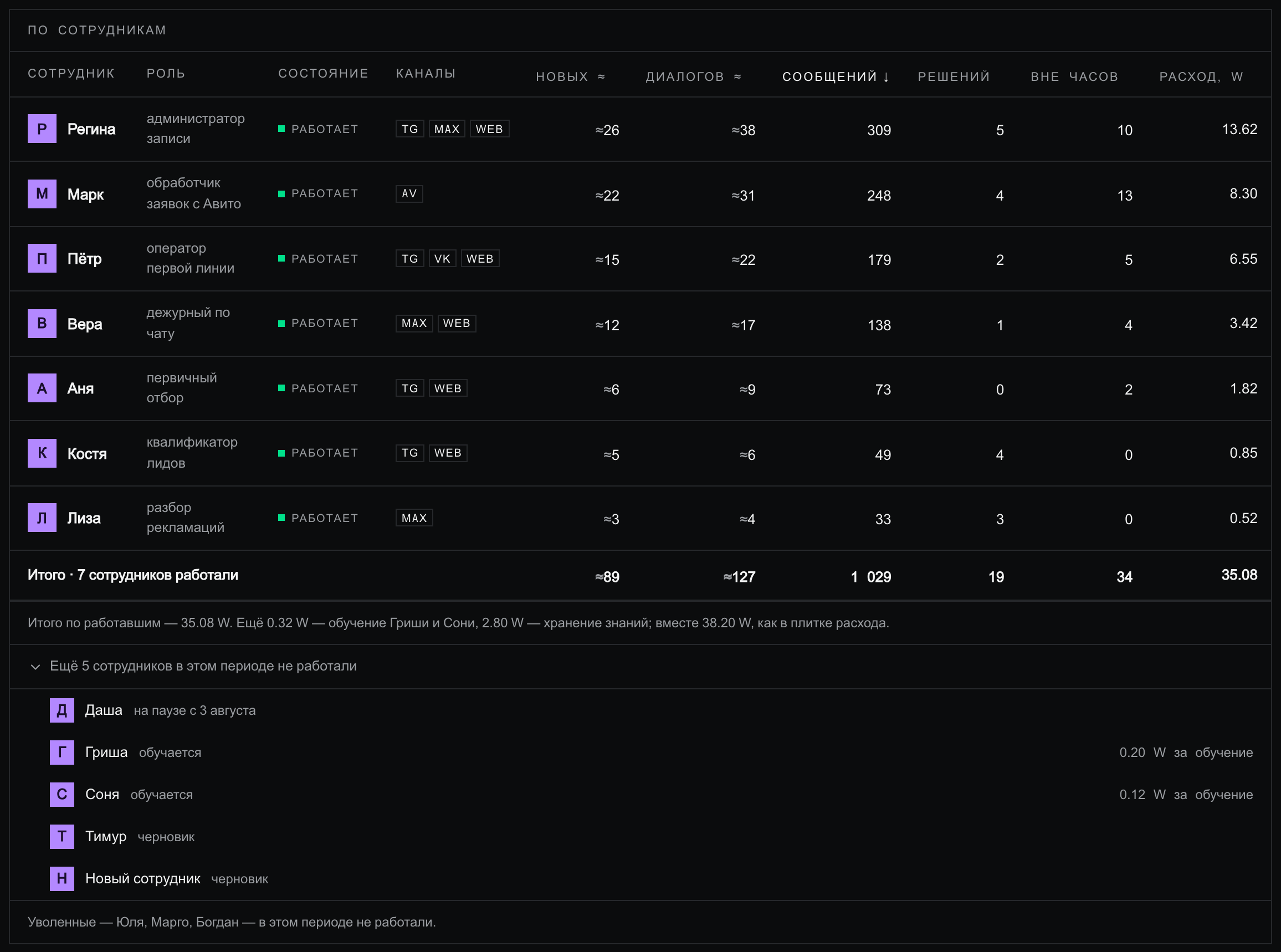Click the MAX channel tag in Регина's row

[x=447, y=129]
